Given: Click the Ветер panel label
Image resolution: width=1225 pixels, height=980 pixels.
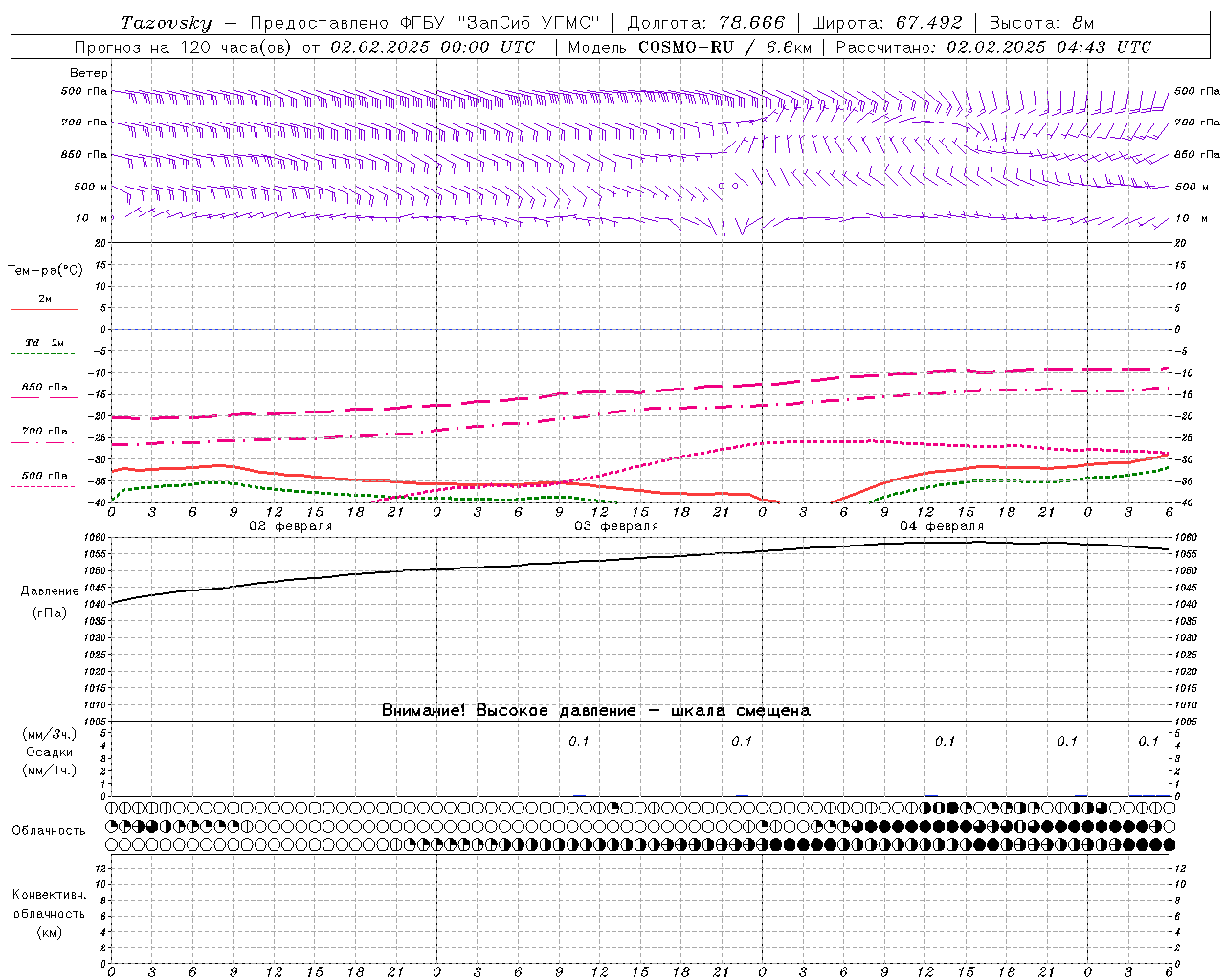Looking at the screenshot, I should pyautogui.click(x=89, y=73).
